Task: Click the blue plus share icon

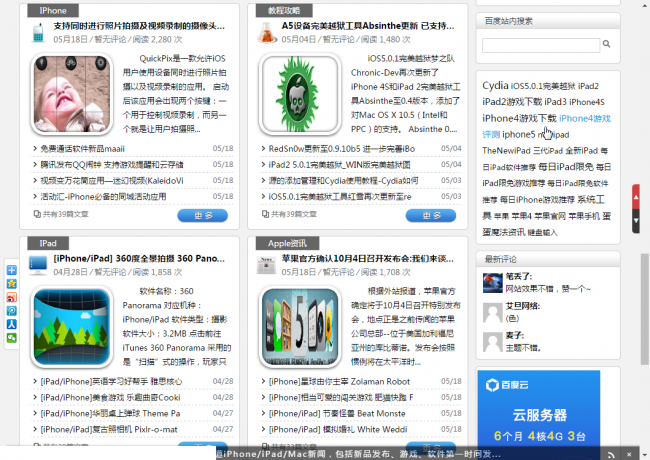Action: click(x=11, y=271)
